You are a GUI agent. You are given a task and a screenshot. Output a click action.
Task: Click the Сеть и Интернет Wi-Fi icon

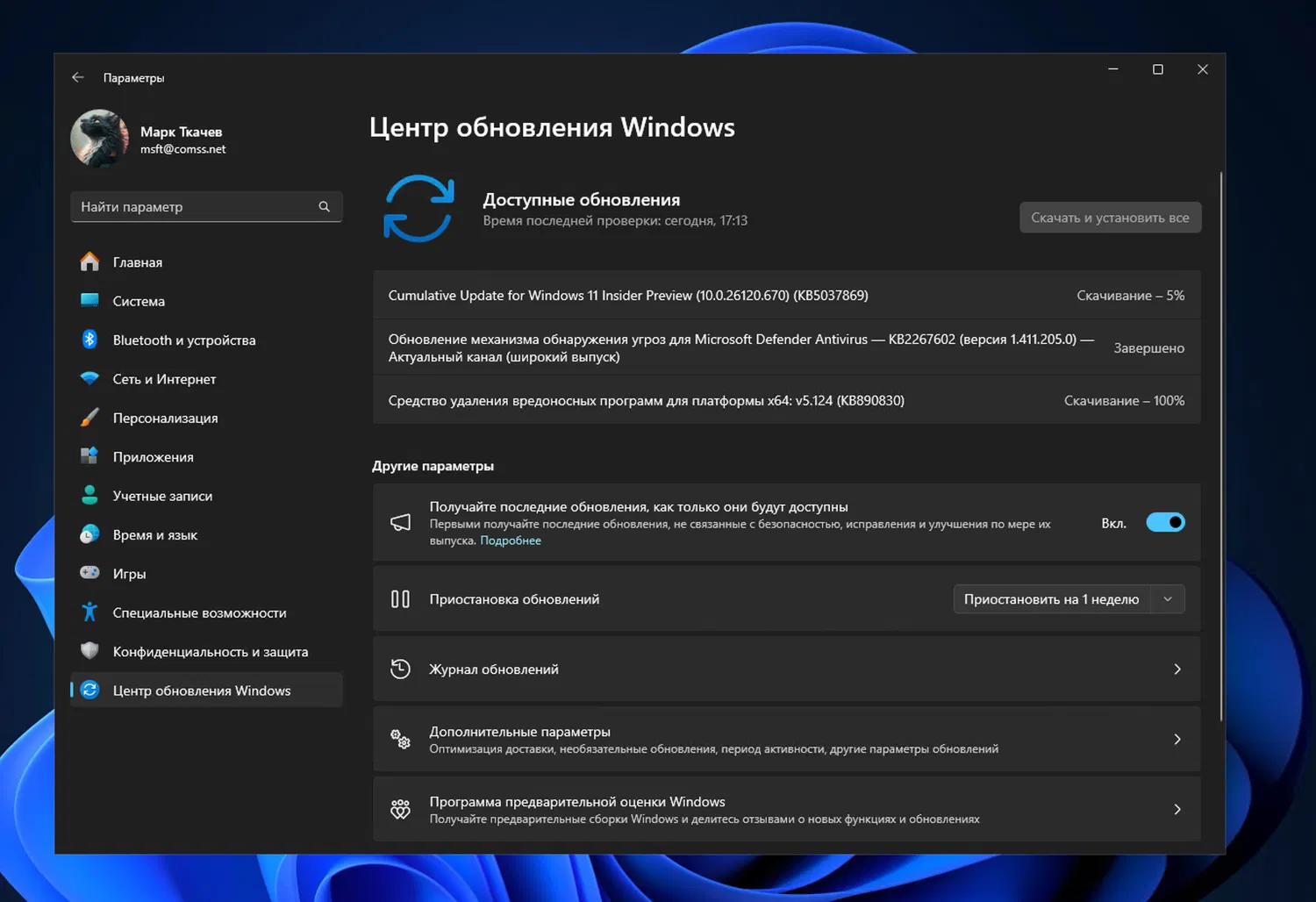click(89, 379)
